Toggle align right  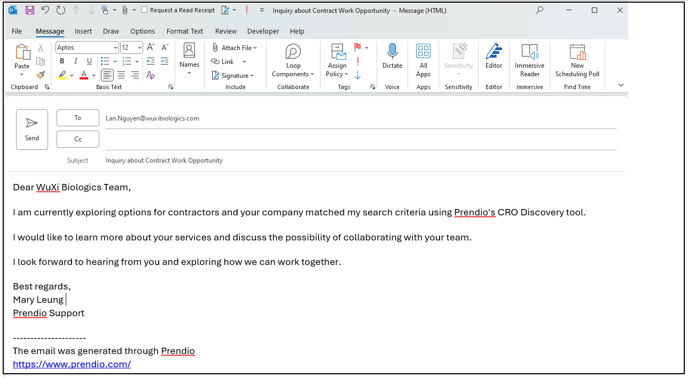pyautogui.click(x=135, y=75)
